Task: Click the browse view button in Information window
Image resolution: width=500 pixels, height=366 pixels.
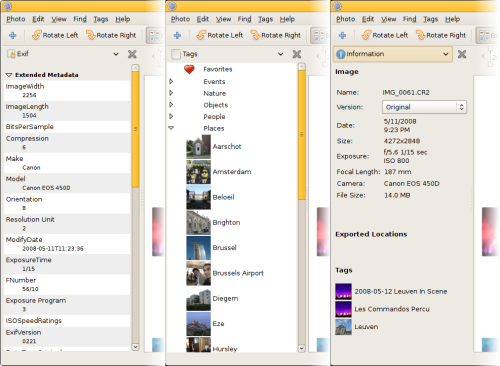Action: tap(487, 36)
